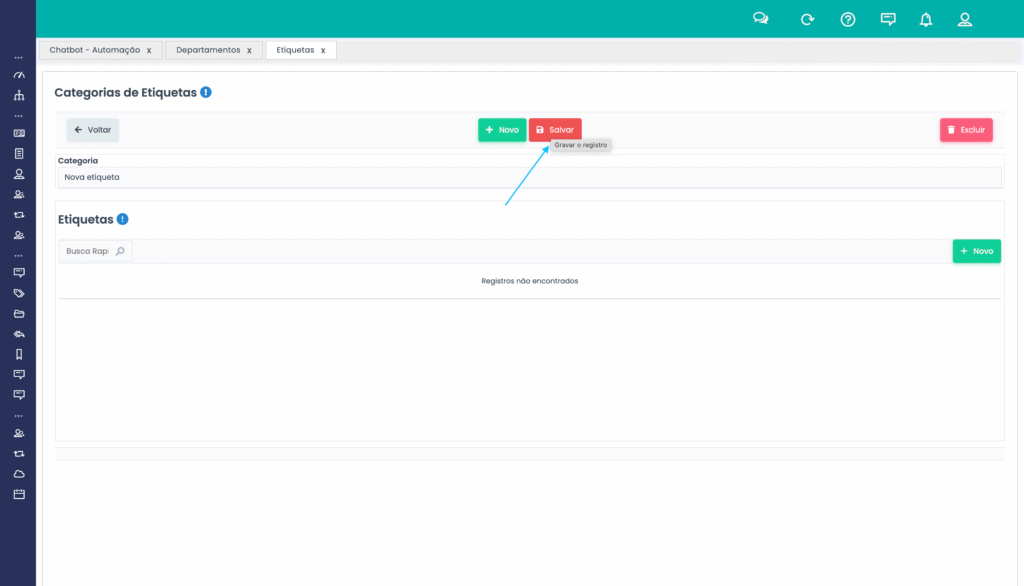Click Novo button in Etiquetas section
The image size is (1024, 586).
pos(976,251)
